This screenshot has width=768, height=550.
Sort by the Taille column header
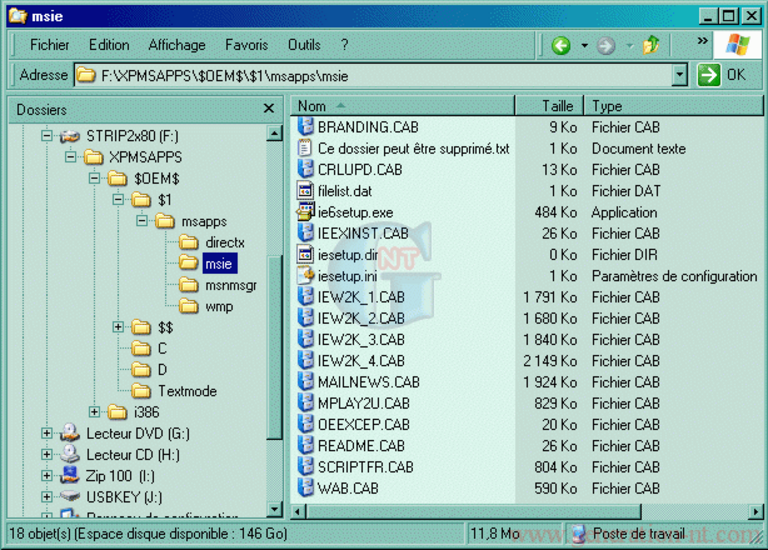tap(549, 106)
